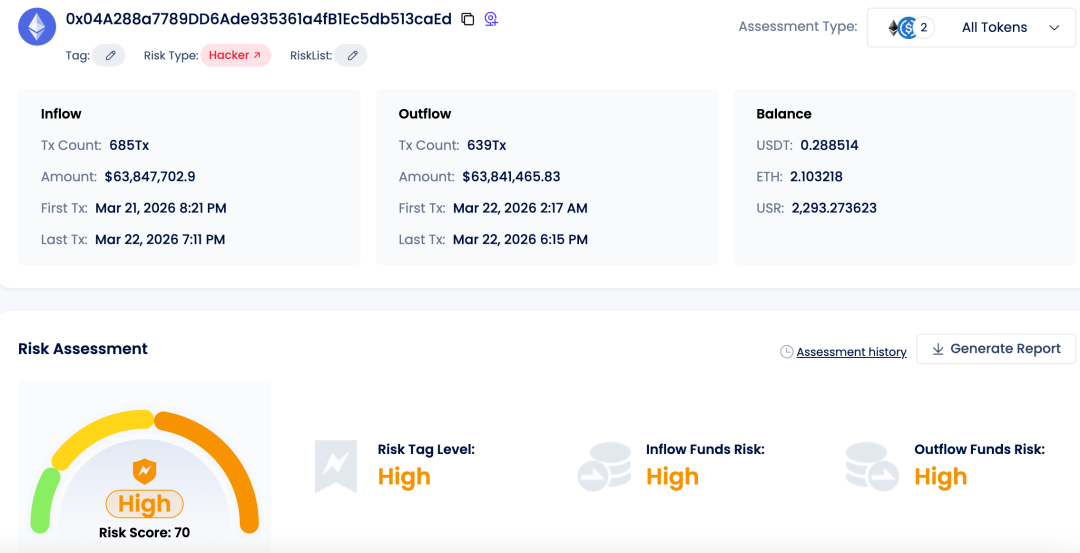Click the USR balance value
The width and height of the screenshot is (1080, 553).
pos(834,208)
